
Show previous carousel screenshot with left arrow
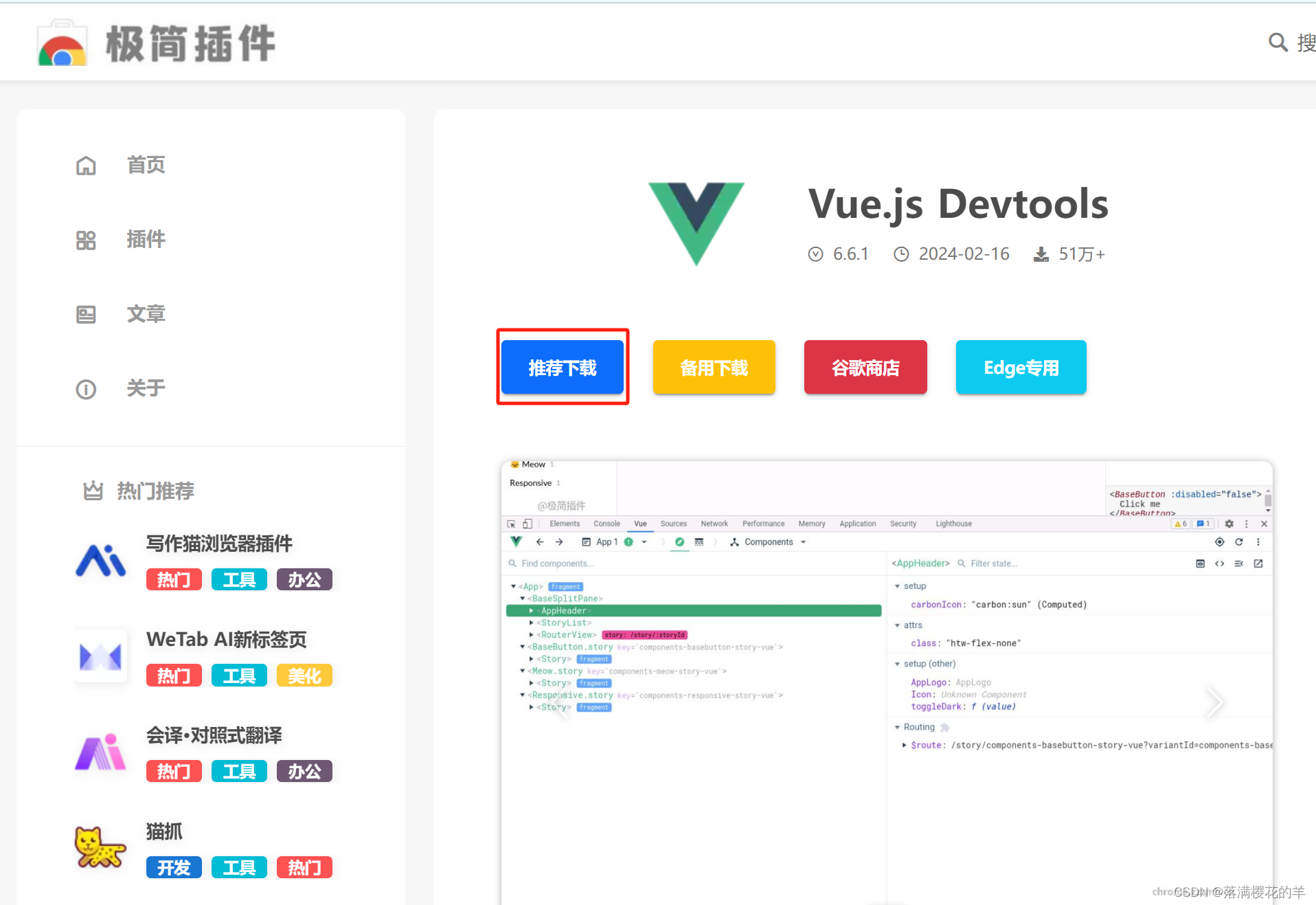(x=560, y=704)
